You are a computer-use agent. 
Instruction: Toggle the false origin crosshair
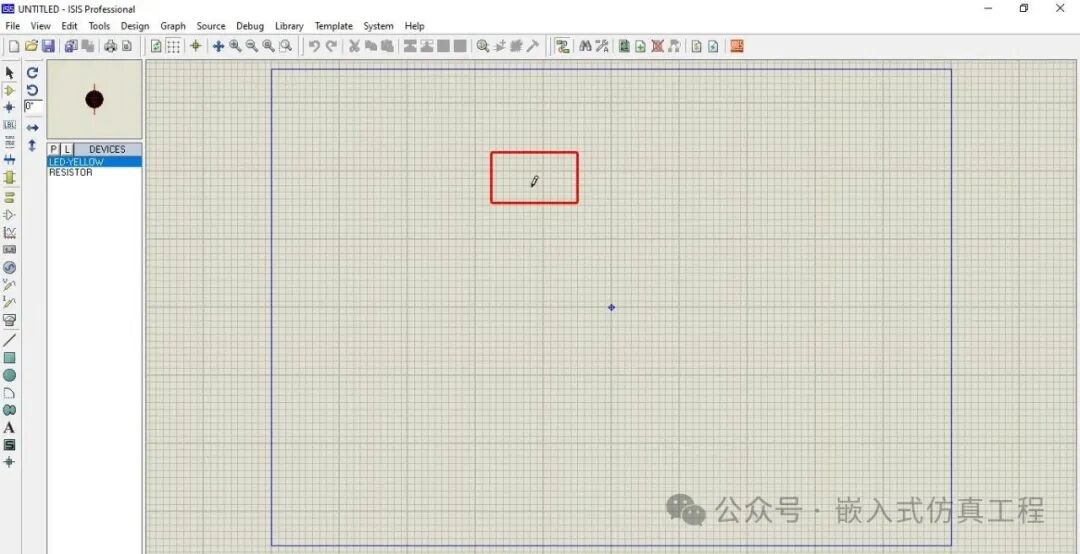click(x=196, y=46)
